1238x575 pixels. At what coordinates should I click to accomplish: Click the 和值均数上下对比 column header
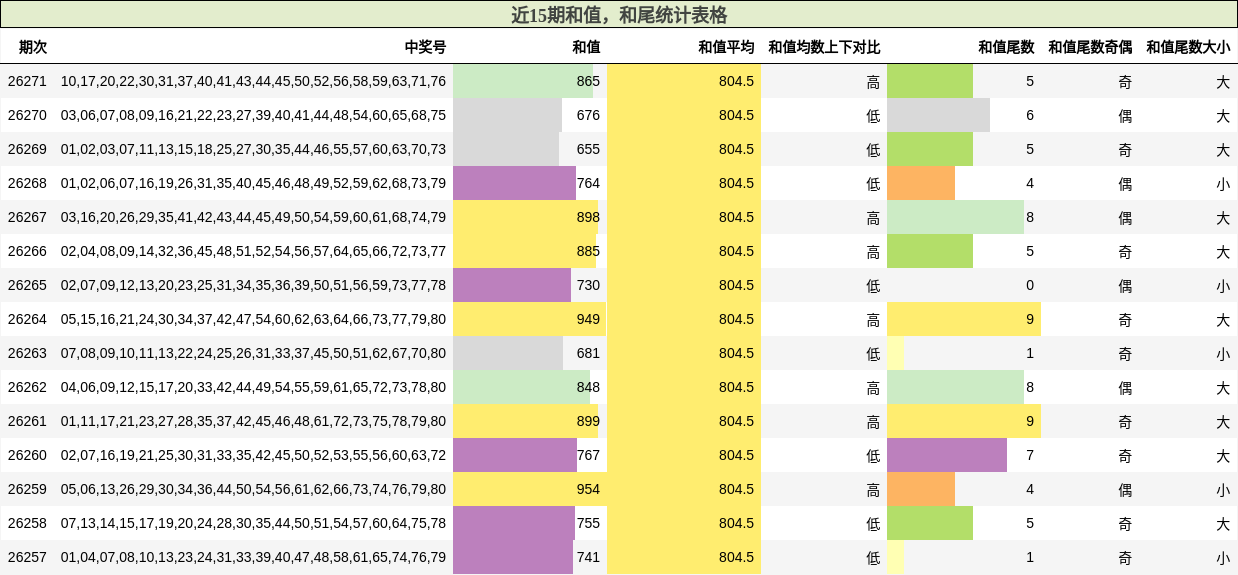[824, 47]
